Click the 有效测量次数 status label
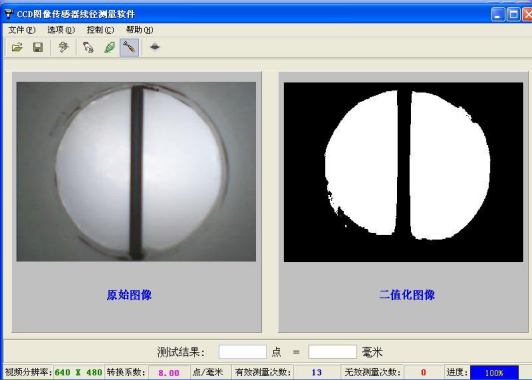The width and height of the screenshot is (532, 380). [263, 372]
